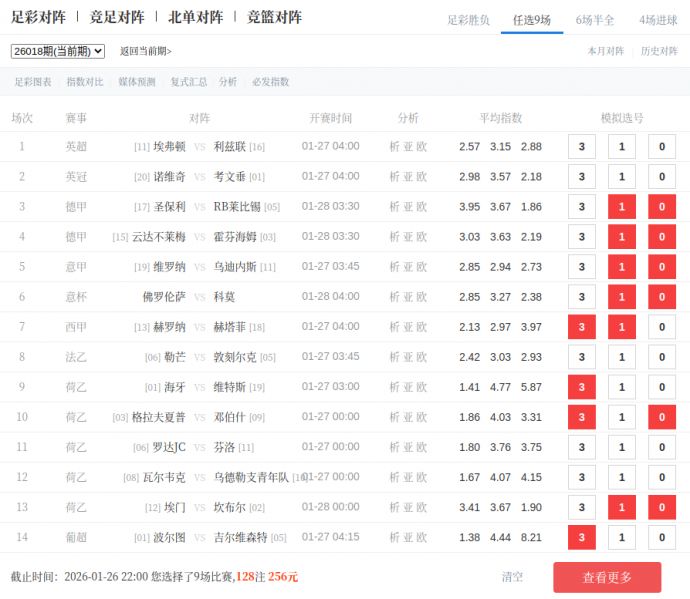The width and height of the screenshot is (690, 599).
Task: Open the 4场进球 tab
Action: click(658, 20)
